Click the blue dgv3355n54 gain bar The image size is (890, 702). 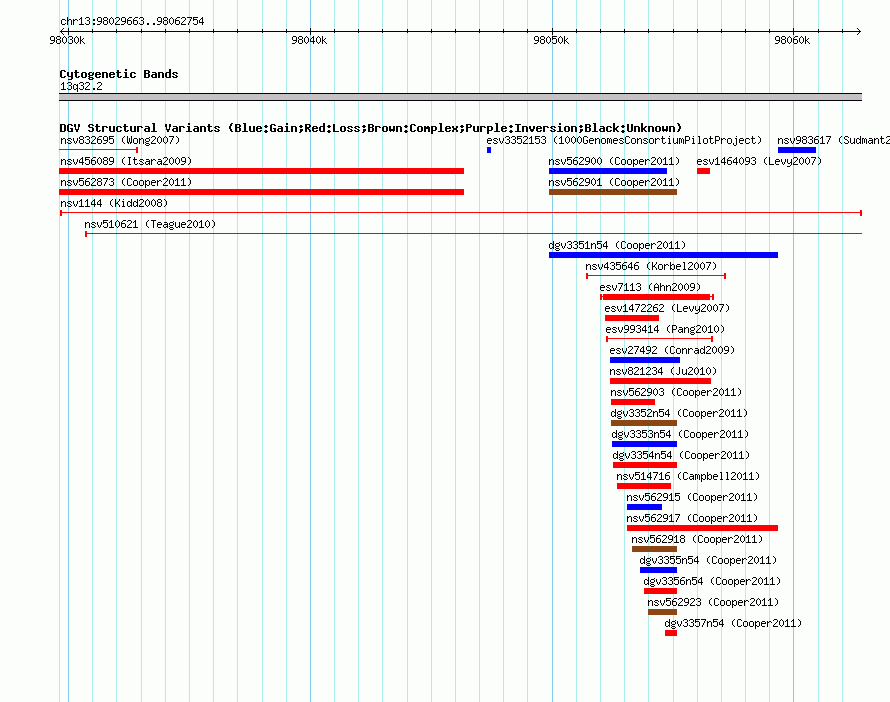(x=658, y=570)
